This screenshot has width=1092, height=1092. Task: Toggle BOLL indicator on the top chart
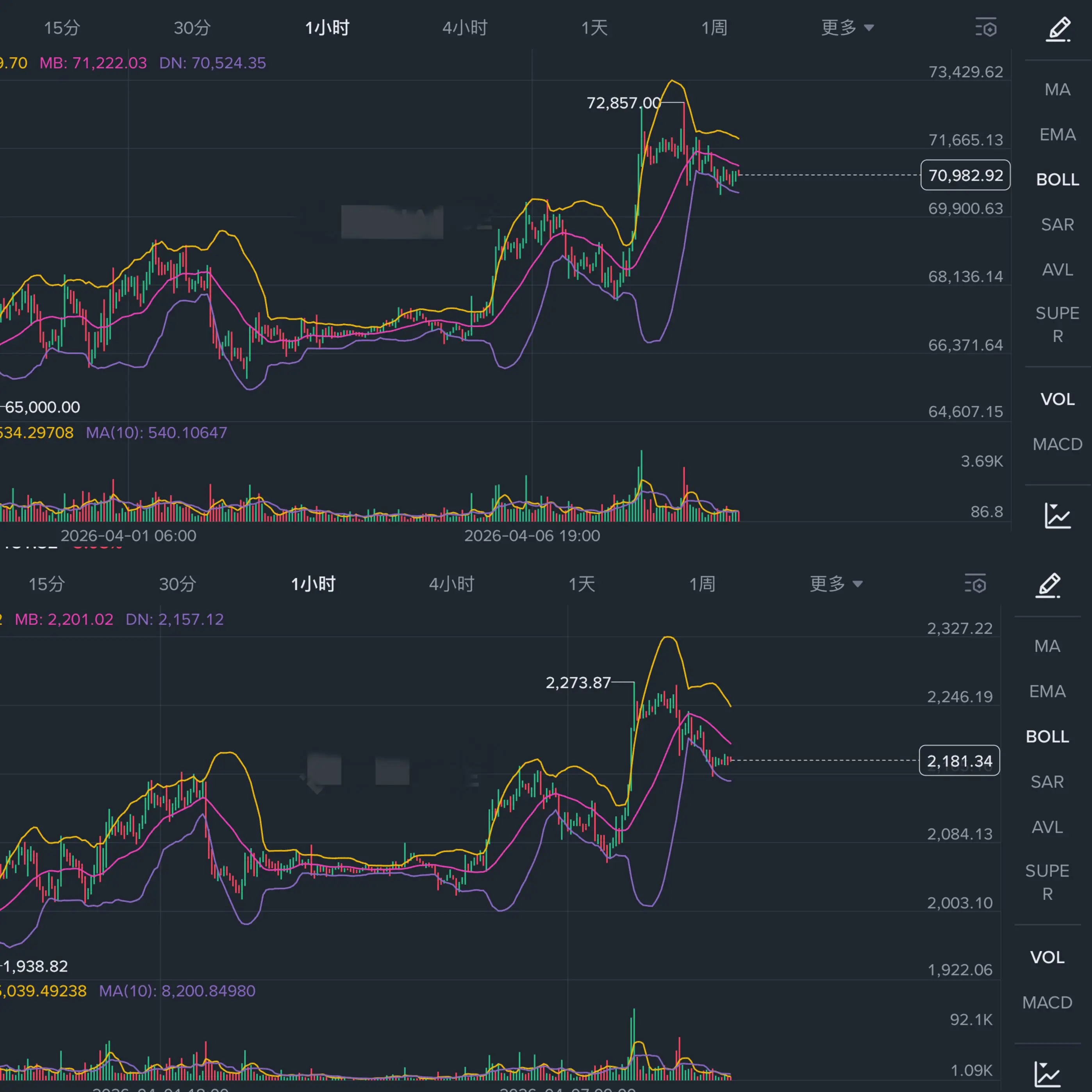pyautogui.click(x=1058, y=180)
